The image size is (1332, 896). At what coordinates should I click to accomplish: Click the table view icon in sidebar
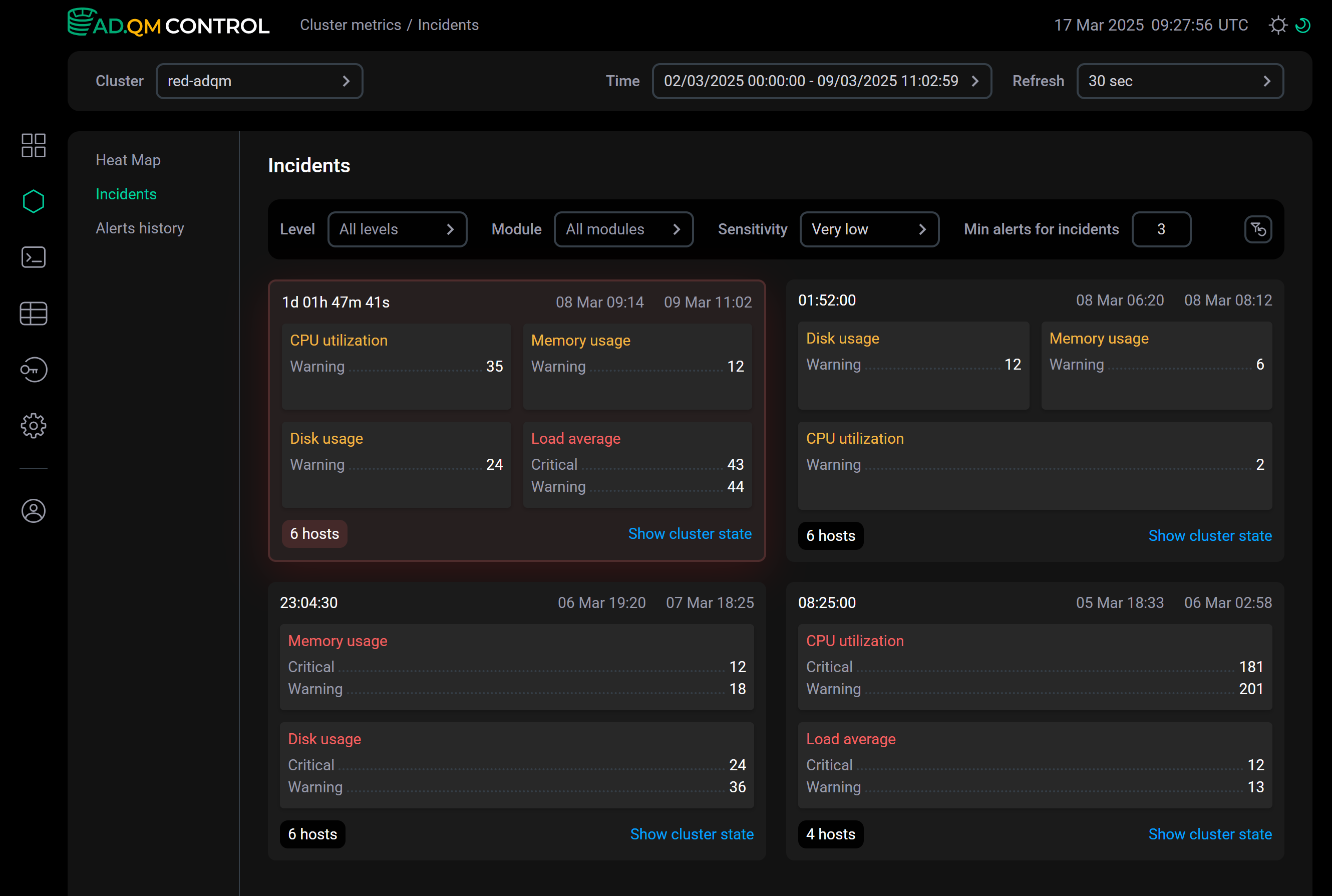pos(33,313)
